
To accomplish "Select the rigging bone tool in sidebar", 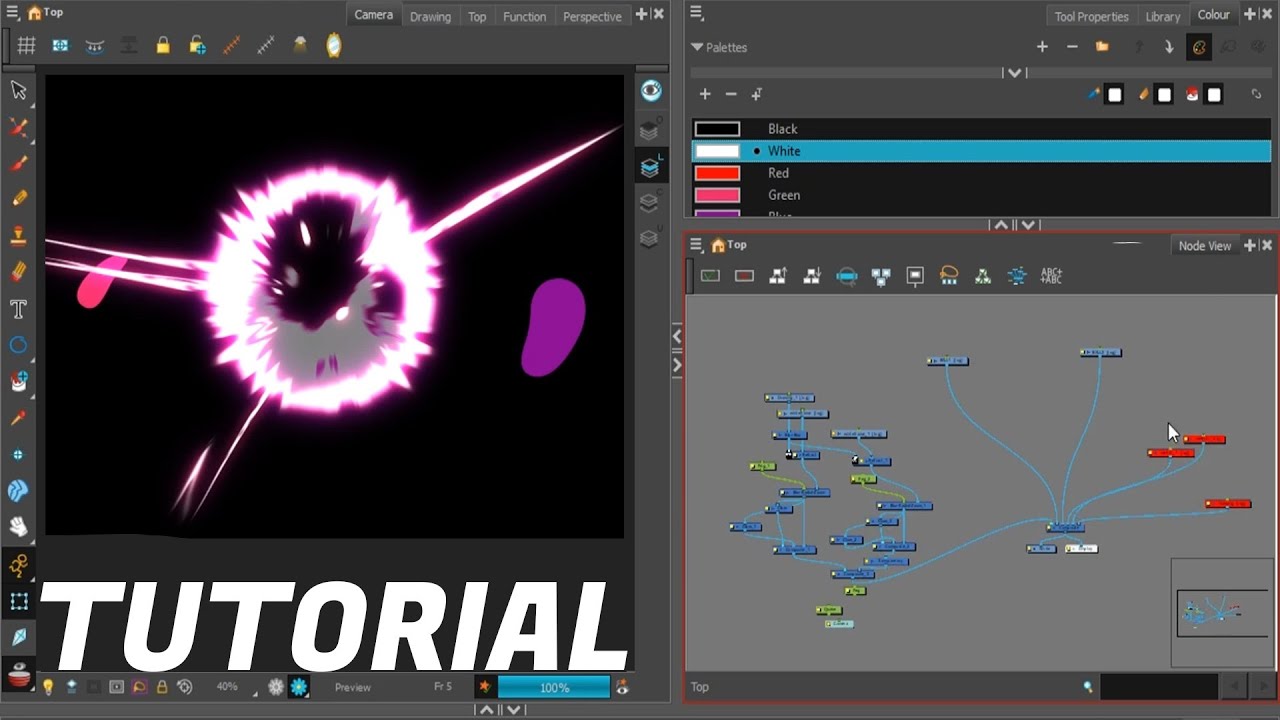I will click(18, 565).
